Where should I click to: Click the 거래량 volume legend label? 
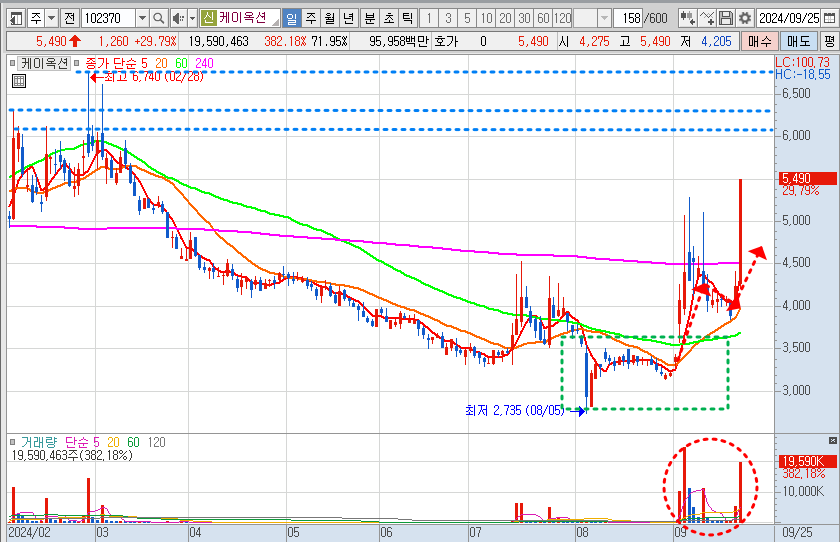point(39,442)
